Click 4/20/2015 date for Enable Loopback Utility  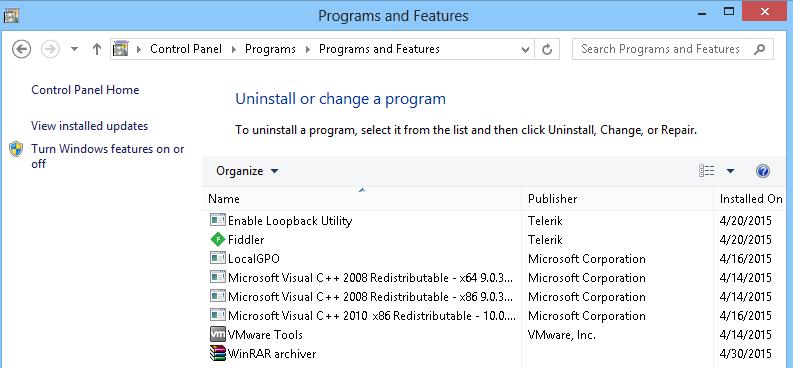(x=746, y=220)
